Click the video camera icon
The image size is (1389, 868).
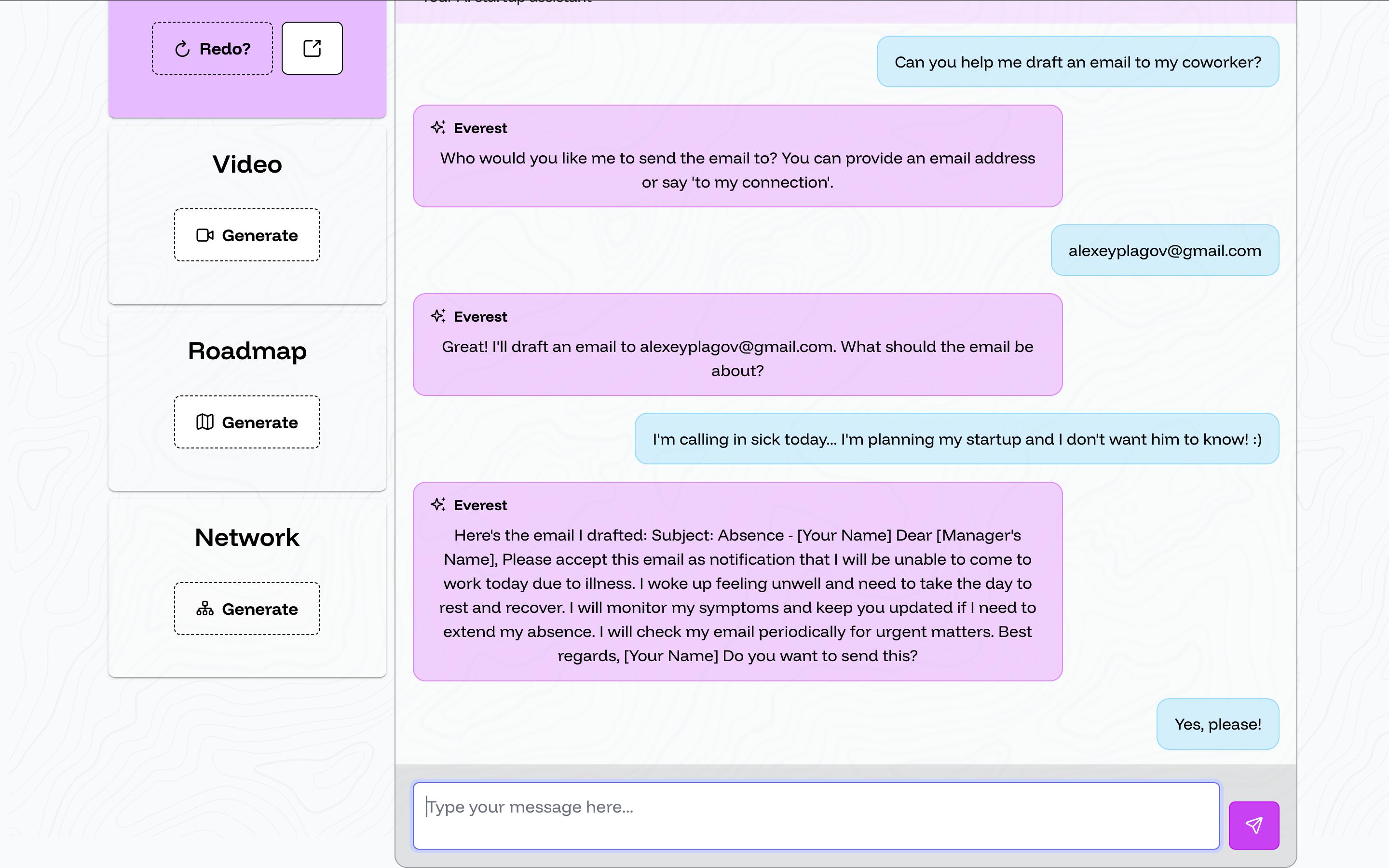pyautogui.click(x=205, y=235)
